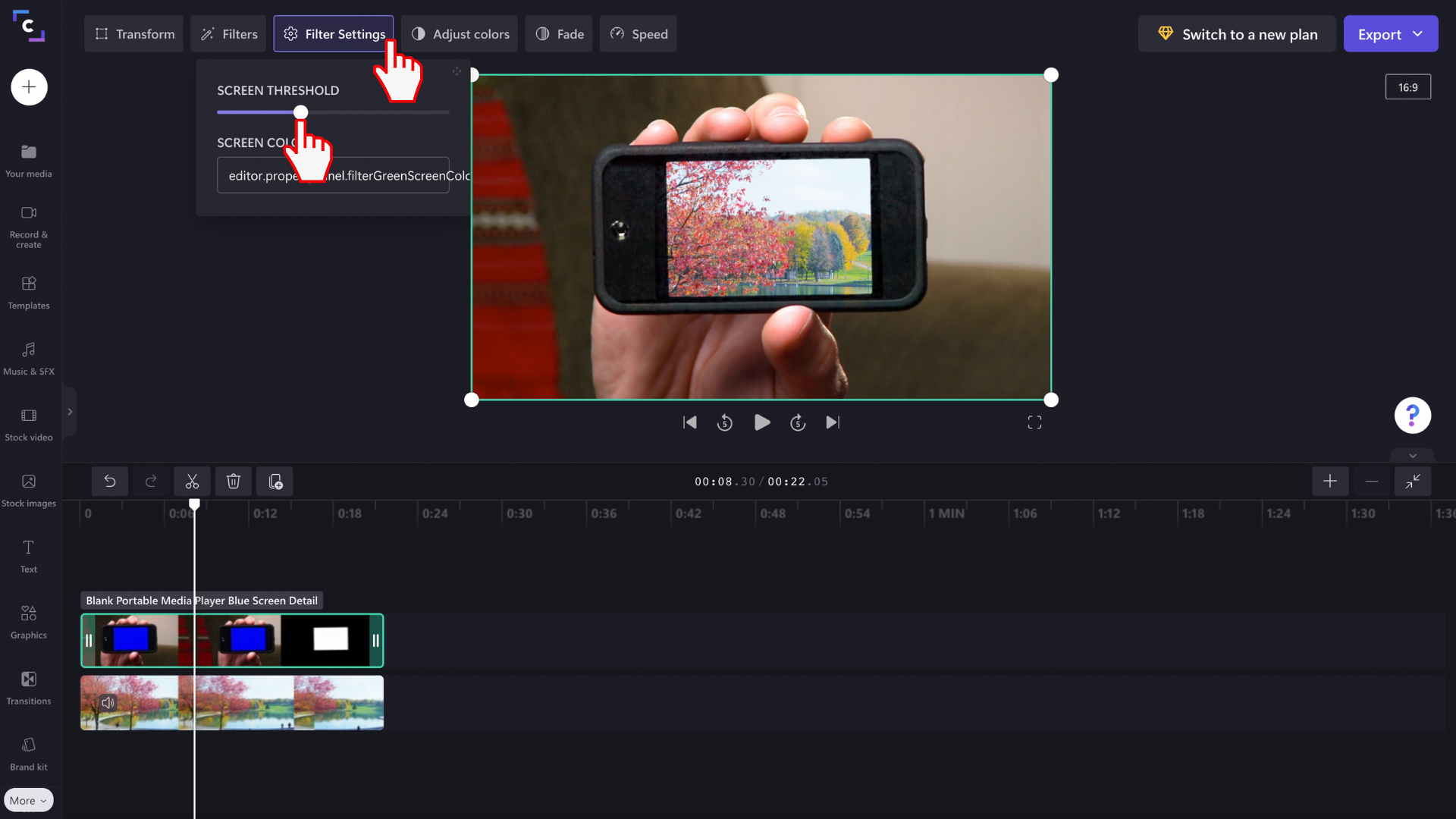Open the More sidebar dropdown
Viewport: 1456px width, 819px height.
[x=28, y=799]
